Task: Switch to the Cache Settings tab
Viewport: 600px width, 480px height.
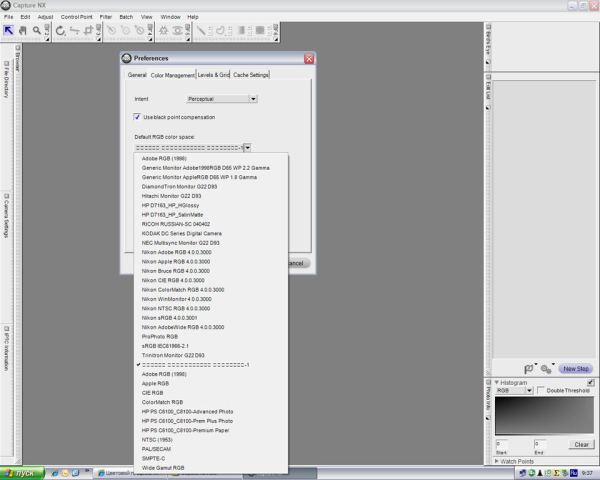Action: [251, 75]
